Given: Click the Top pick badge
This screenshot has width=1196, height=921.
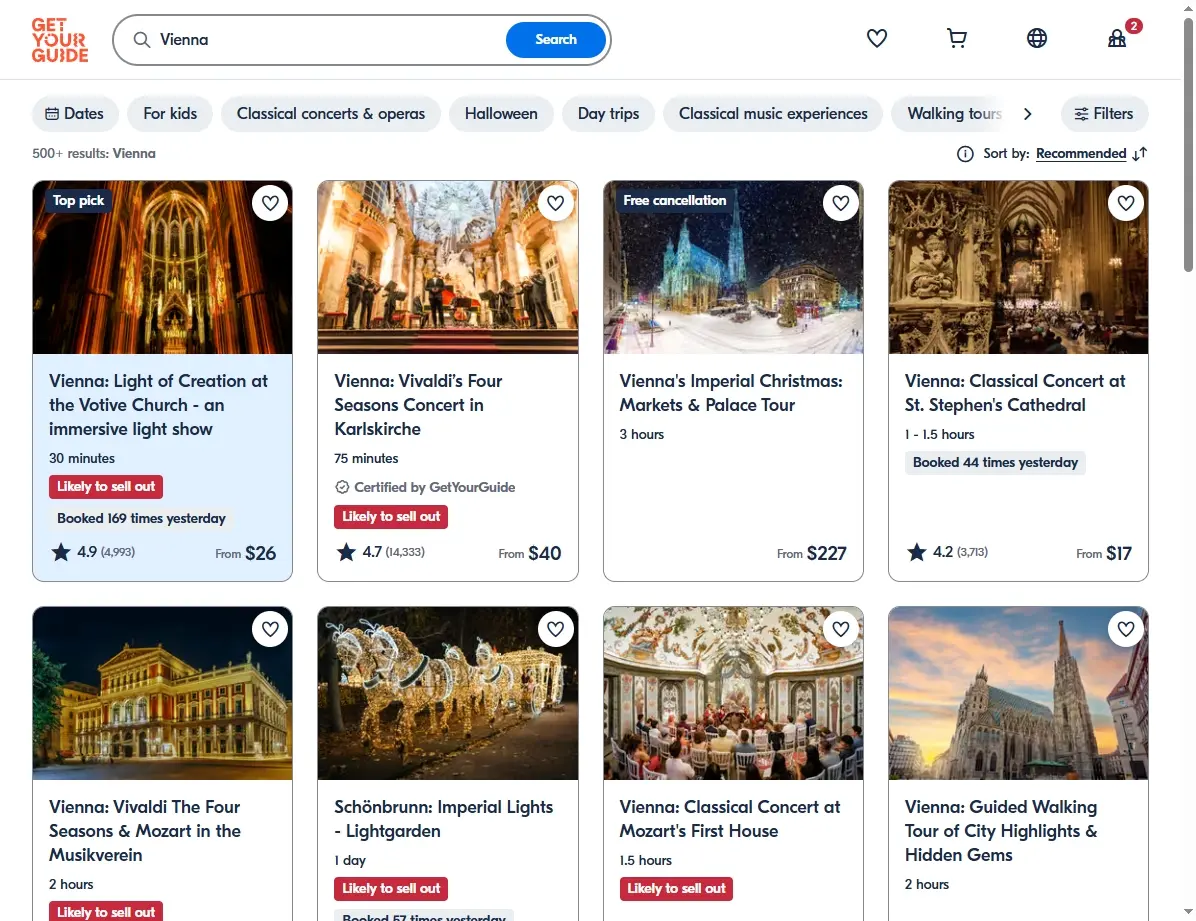Looking at the screenshot, I should [79, 201].
